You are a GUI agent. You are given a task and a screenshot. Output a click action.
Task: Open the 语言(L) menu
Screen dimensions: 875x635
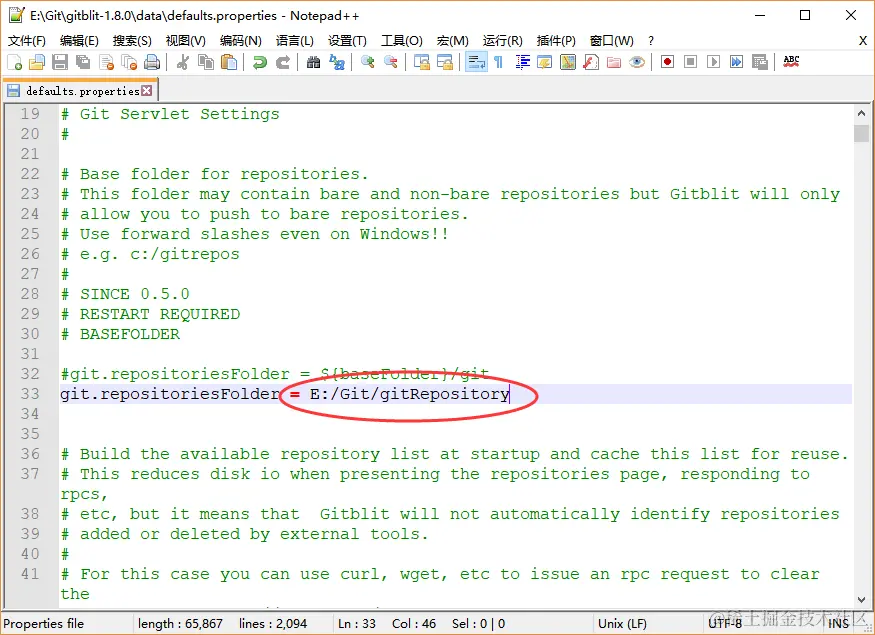295,41
